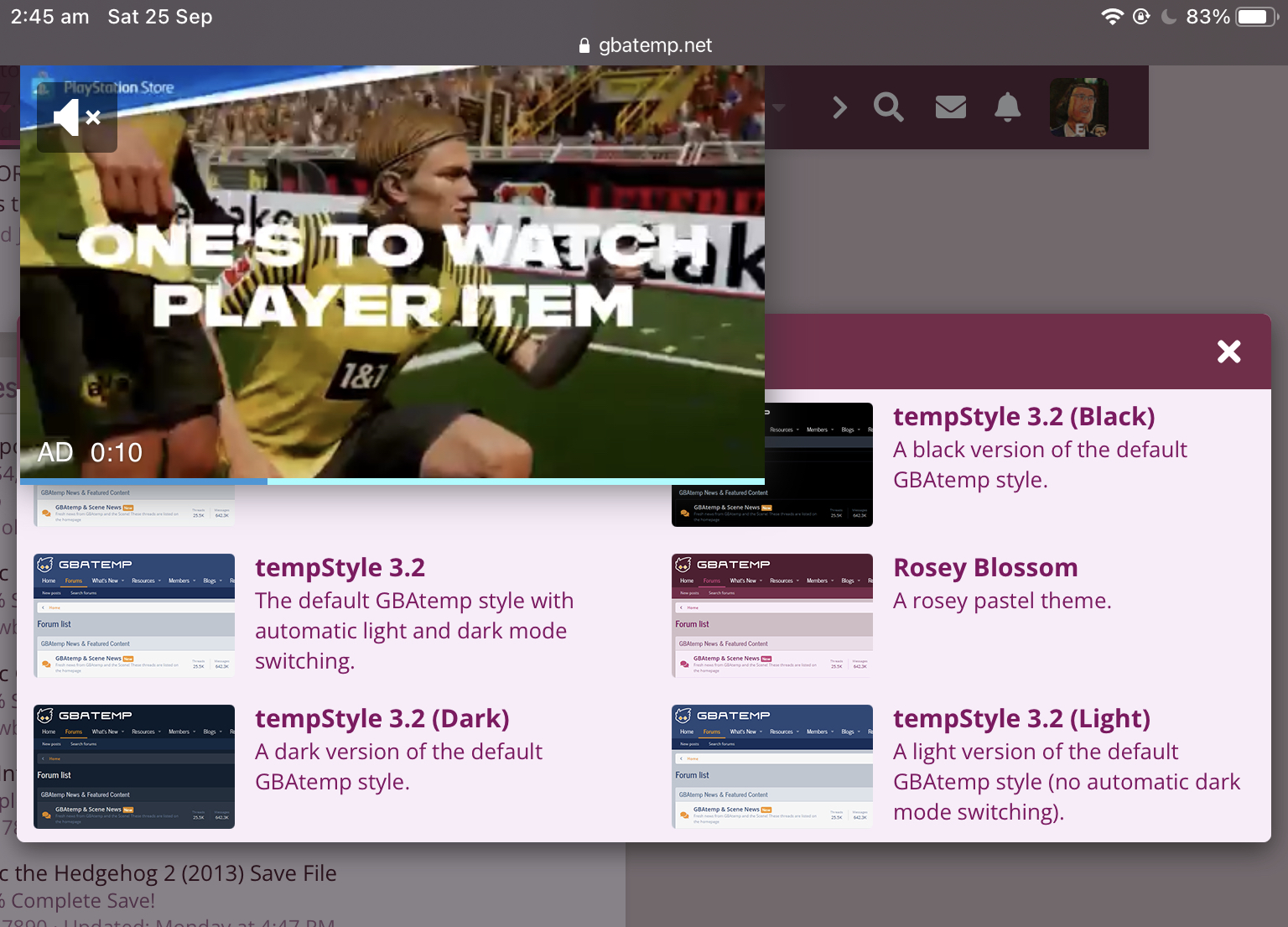1288x927 pixels.
Task: Click the "automatic light and dark mode" description
Action: point(411,631)
